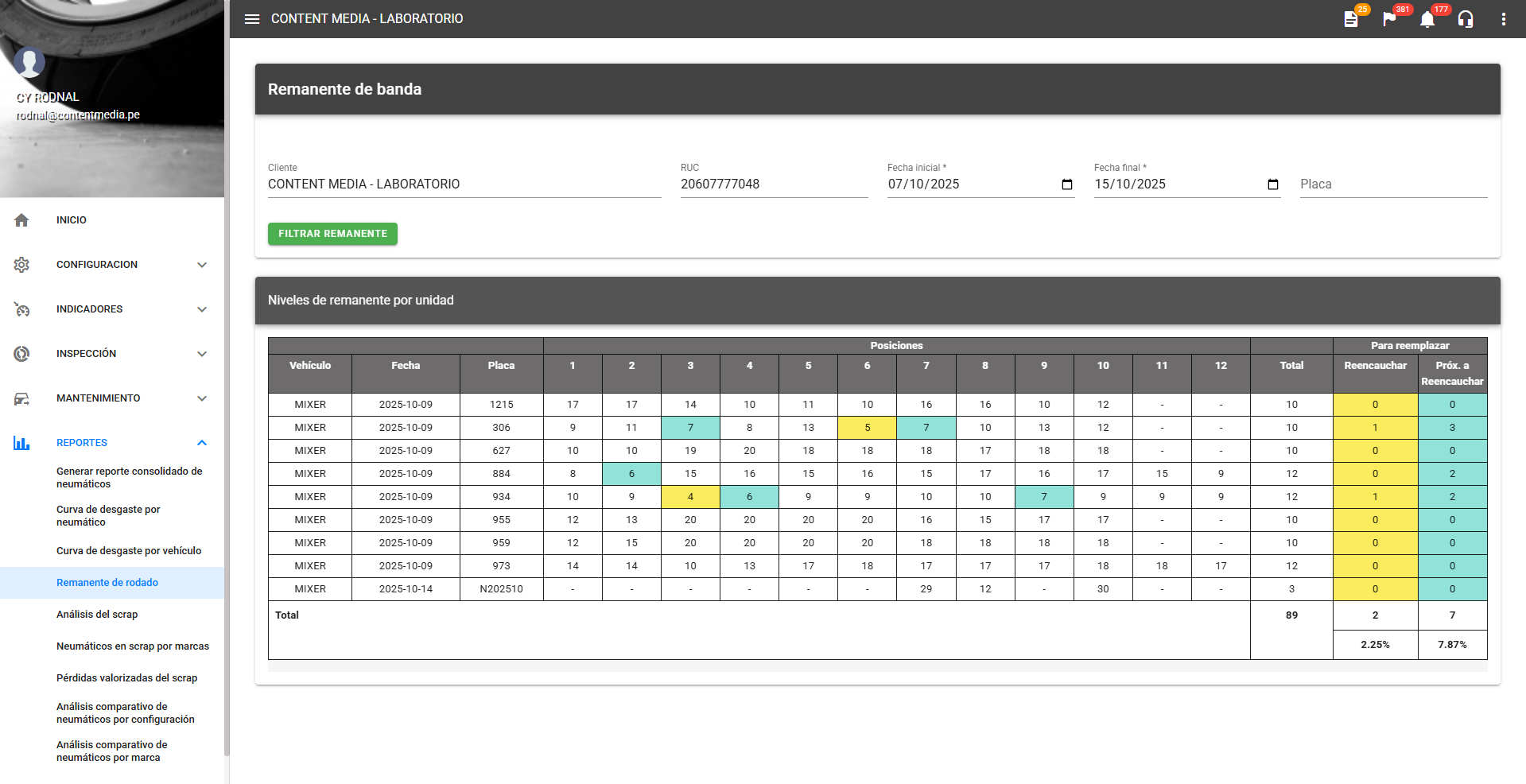1526x784 pixels.
Task: Open Análisis del scrap report
Action: (x=97, y=615)
